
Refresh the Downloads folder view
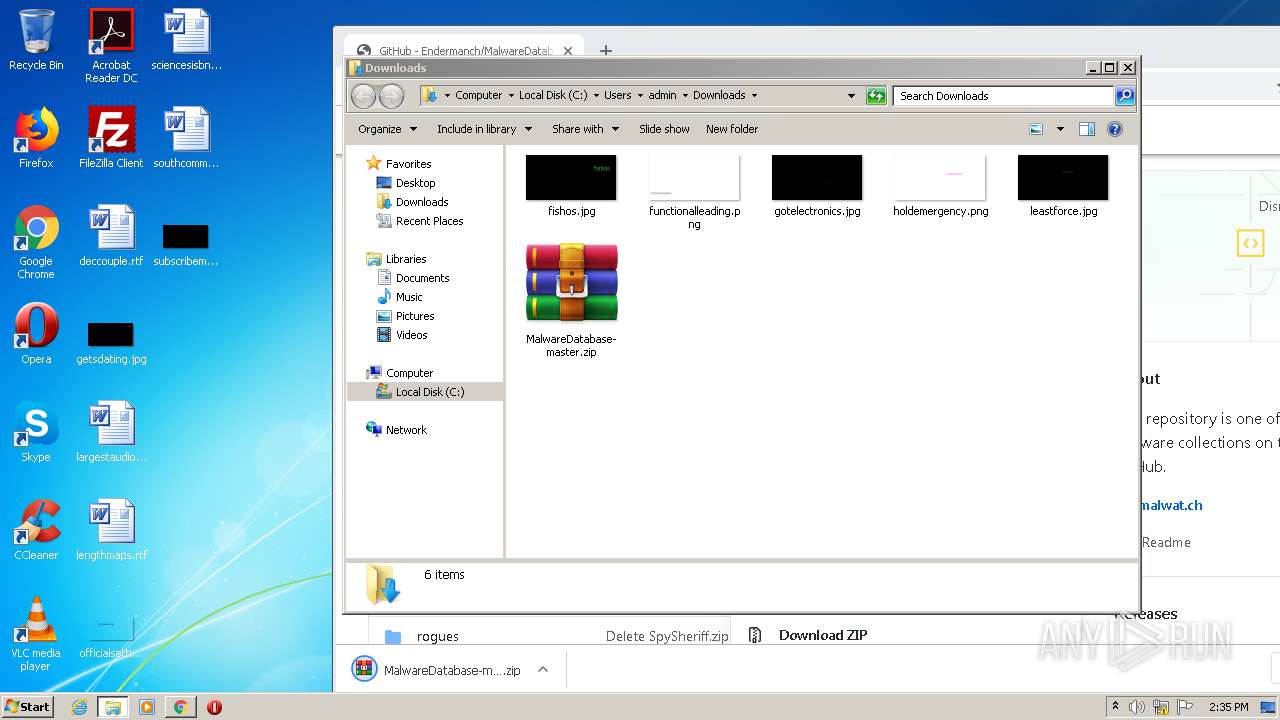(876, 96)
